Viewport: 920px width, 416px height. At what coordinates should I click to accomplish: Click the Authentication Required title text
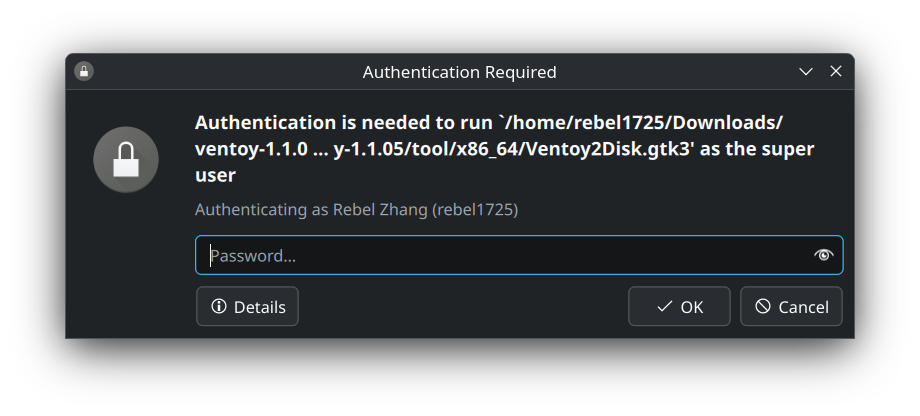[459, 72]
